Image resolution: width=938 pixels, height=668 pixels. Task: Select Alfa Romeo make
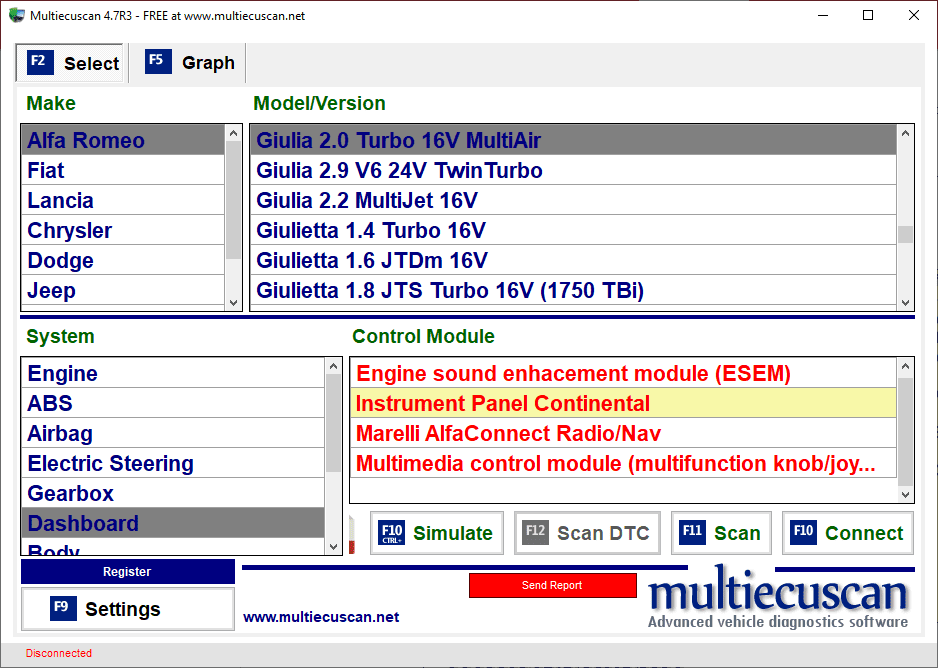[x=123, y=140]
